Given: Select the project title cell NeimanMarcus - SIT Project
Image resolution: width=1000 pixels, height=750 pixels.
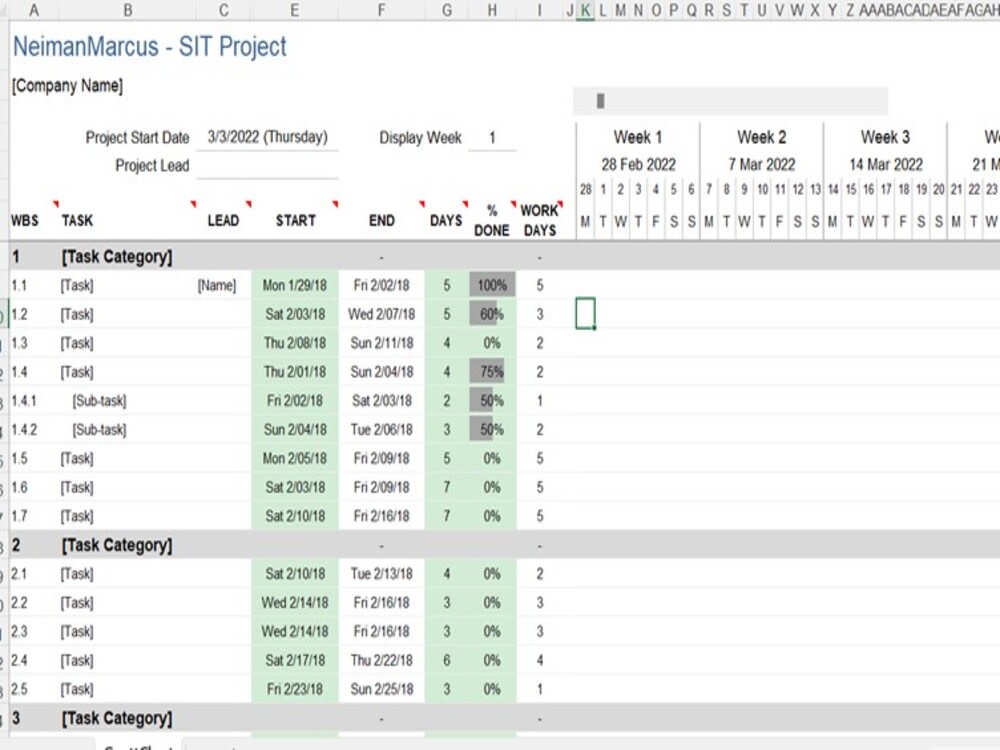Looking at the screenshot, I should click(x=150, y=47).
